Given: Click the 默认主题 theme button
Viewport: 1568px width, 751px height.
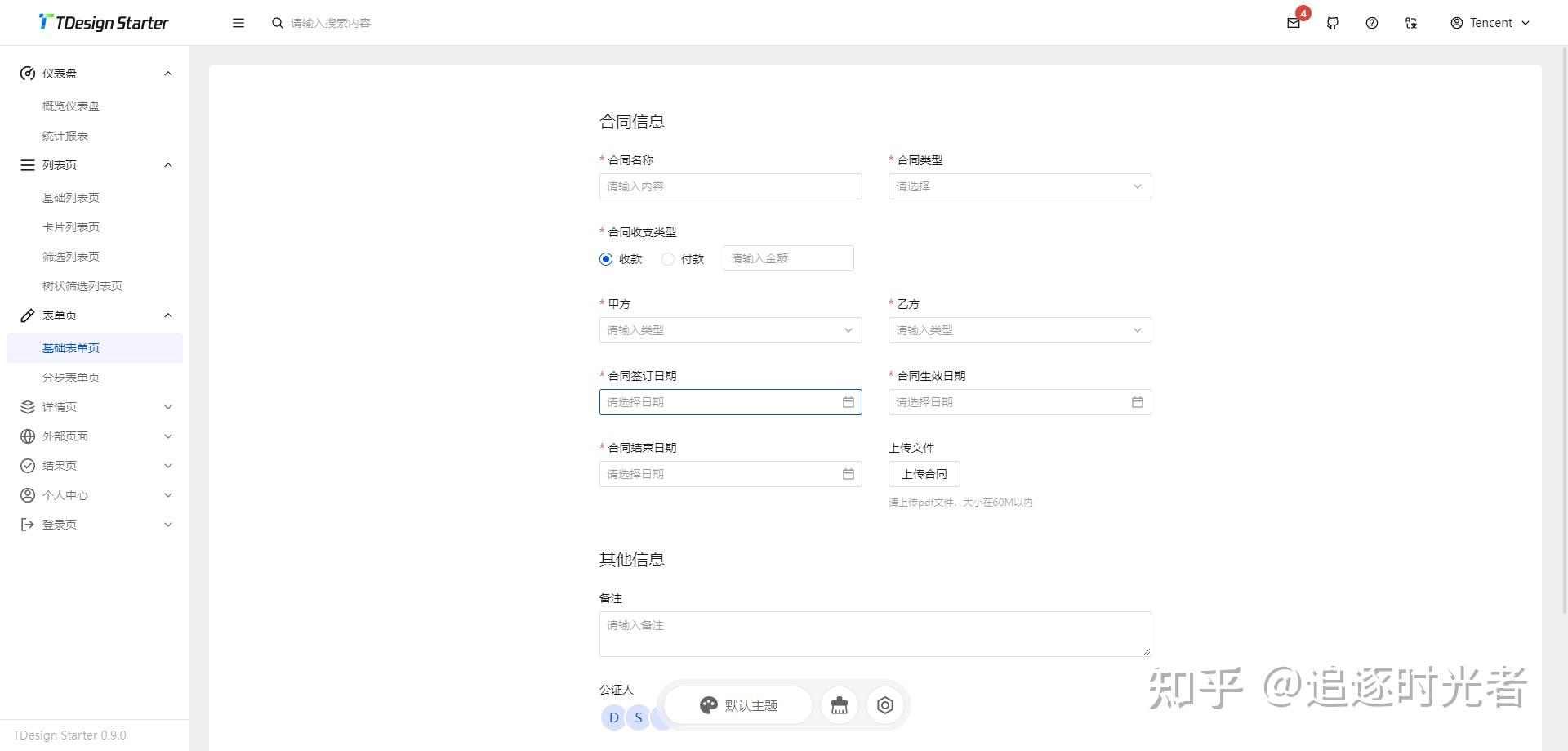Looking at the screenshot, I should [738, 705].
